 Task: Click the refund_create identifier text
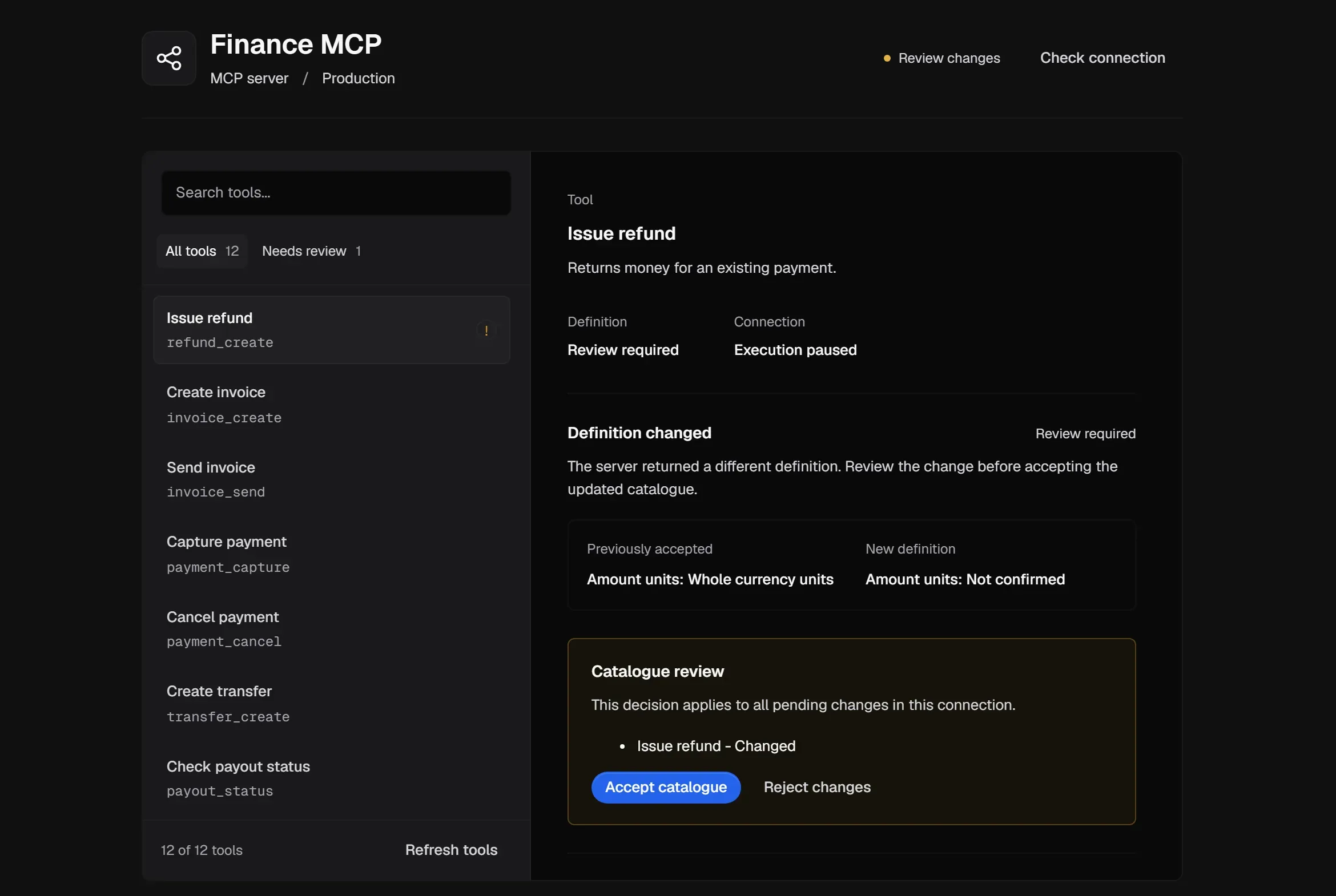click(x=220, y=342)
